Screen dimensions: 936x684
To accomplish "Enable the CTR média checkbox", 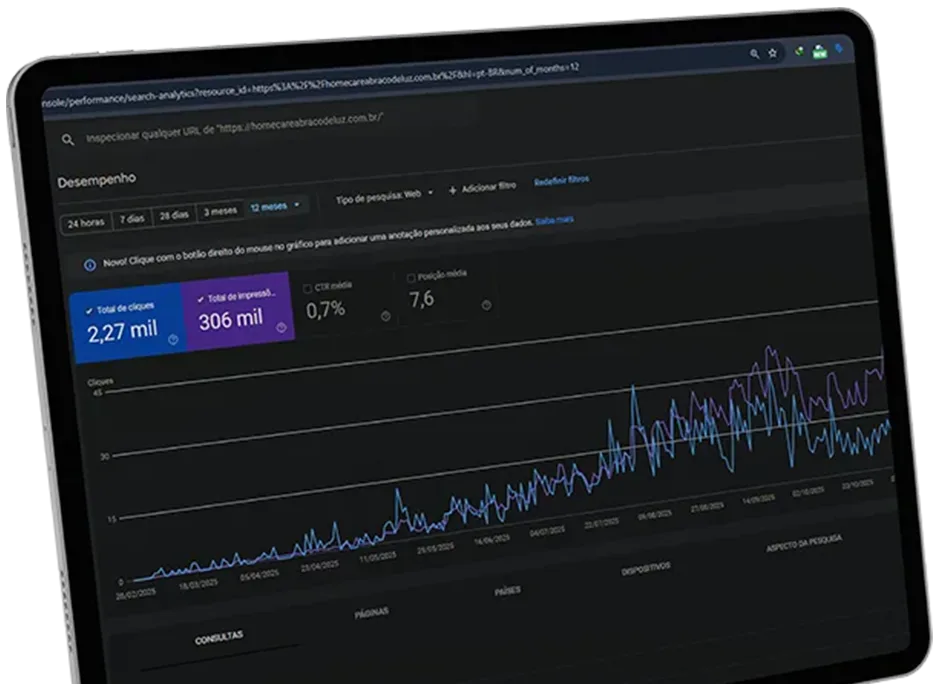I will click(x=308, y=288).
